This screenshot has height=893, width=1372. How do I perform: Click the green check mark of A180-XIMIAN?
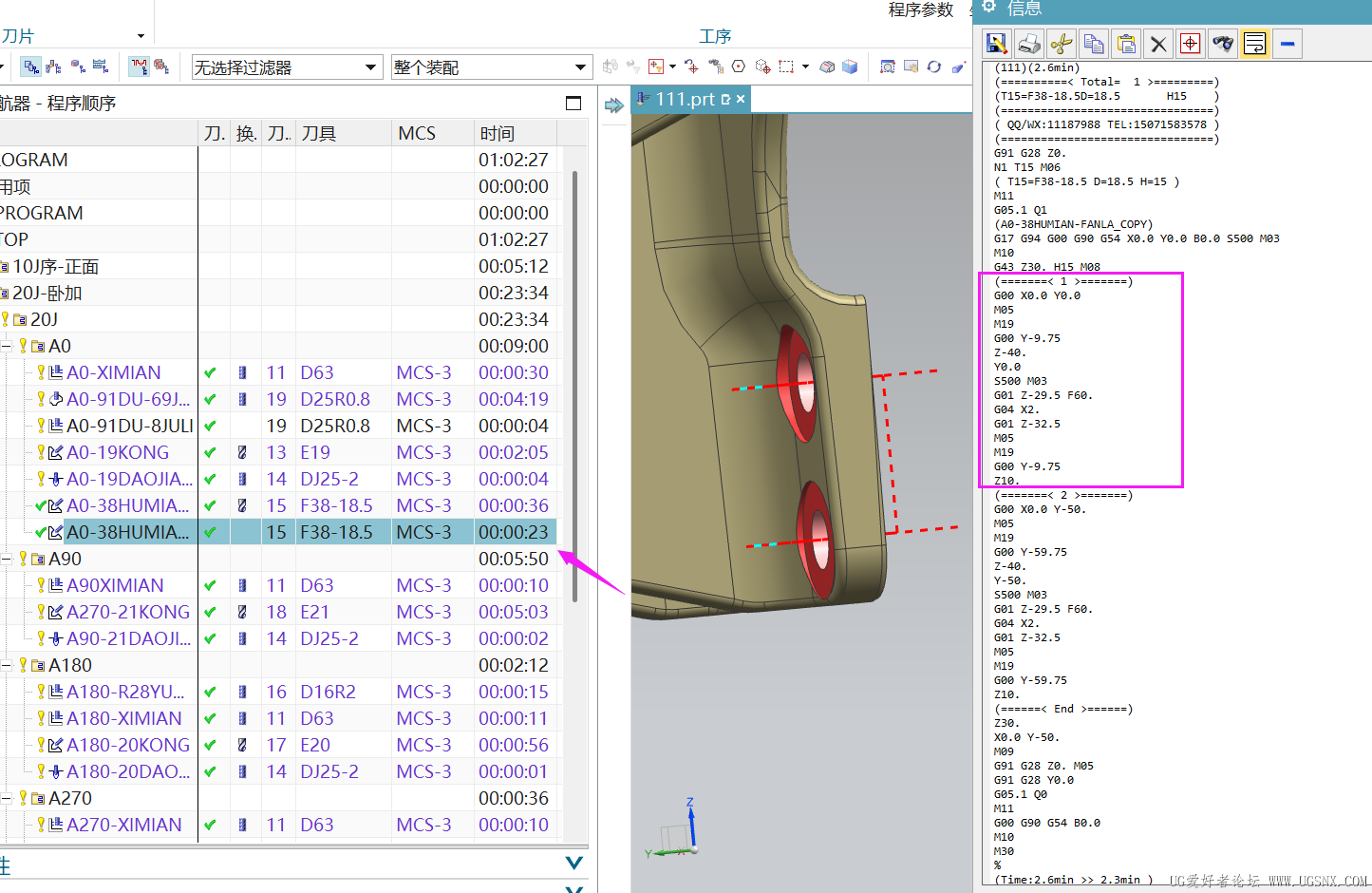[210, 718]
